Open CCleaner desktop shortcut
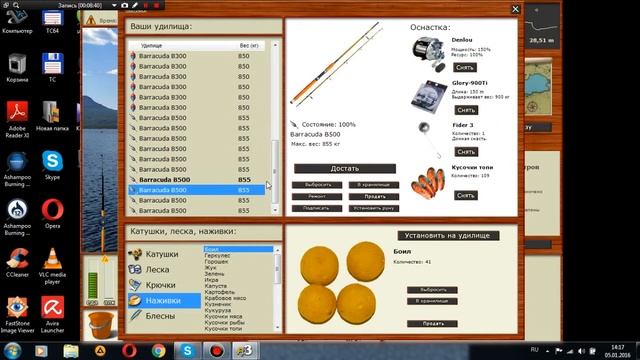The width and height of the screenshot is (640, 360). (x=17, y=262)
